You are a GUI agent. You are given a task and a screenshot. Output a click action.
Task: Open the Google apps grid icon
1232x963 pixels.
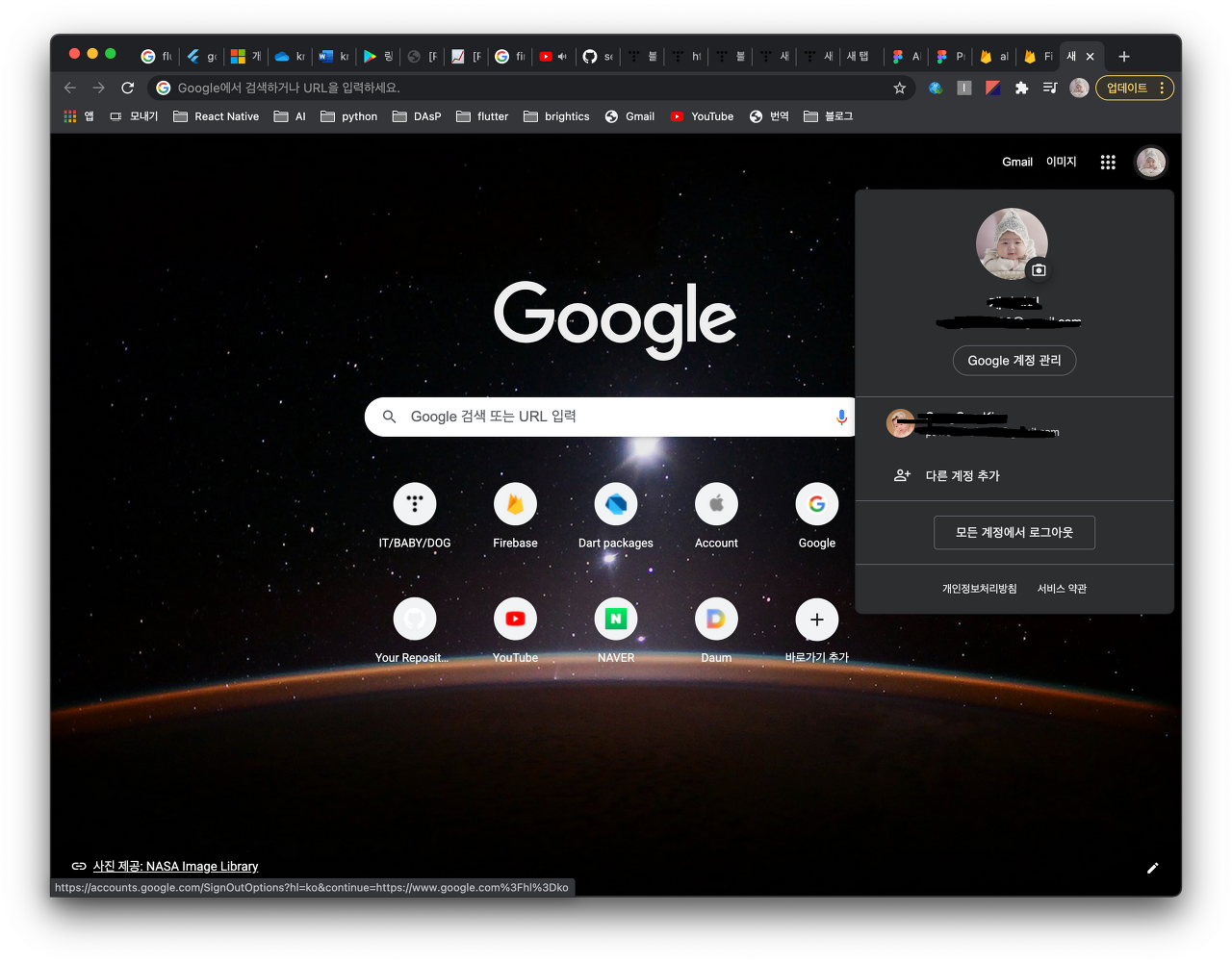[x=1108, y=162]
